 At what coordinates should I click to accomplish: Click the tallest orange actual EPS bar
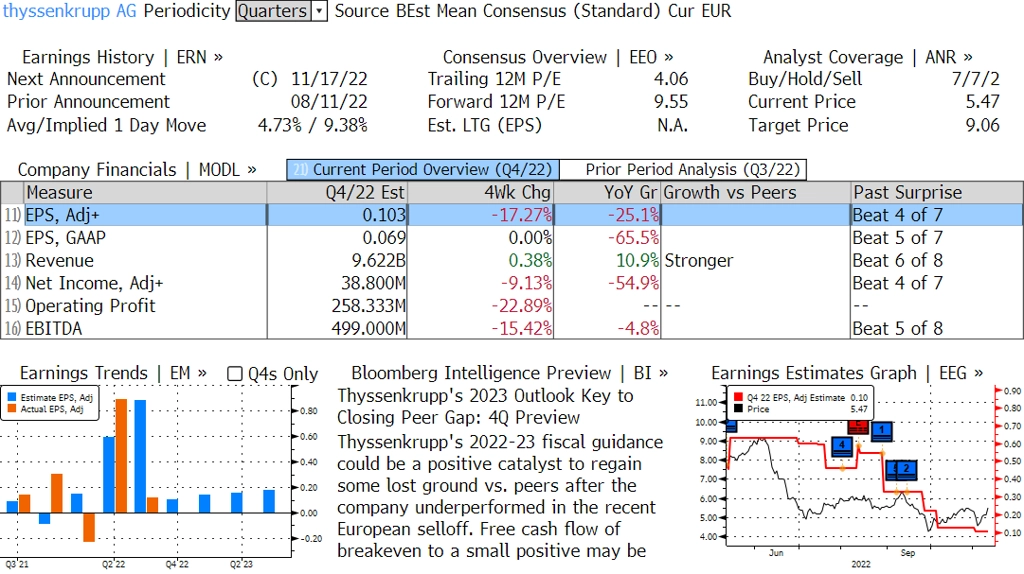pyautogui.click(x=121, y=456)
